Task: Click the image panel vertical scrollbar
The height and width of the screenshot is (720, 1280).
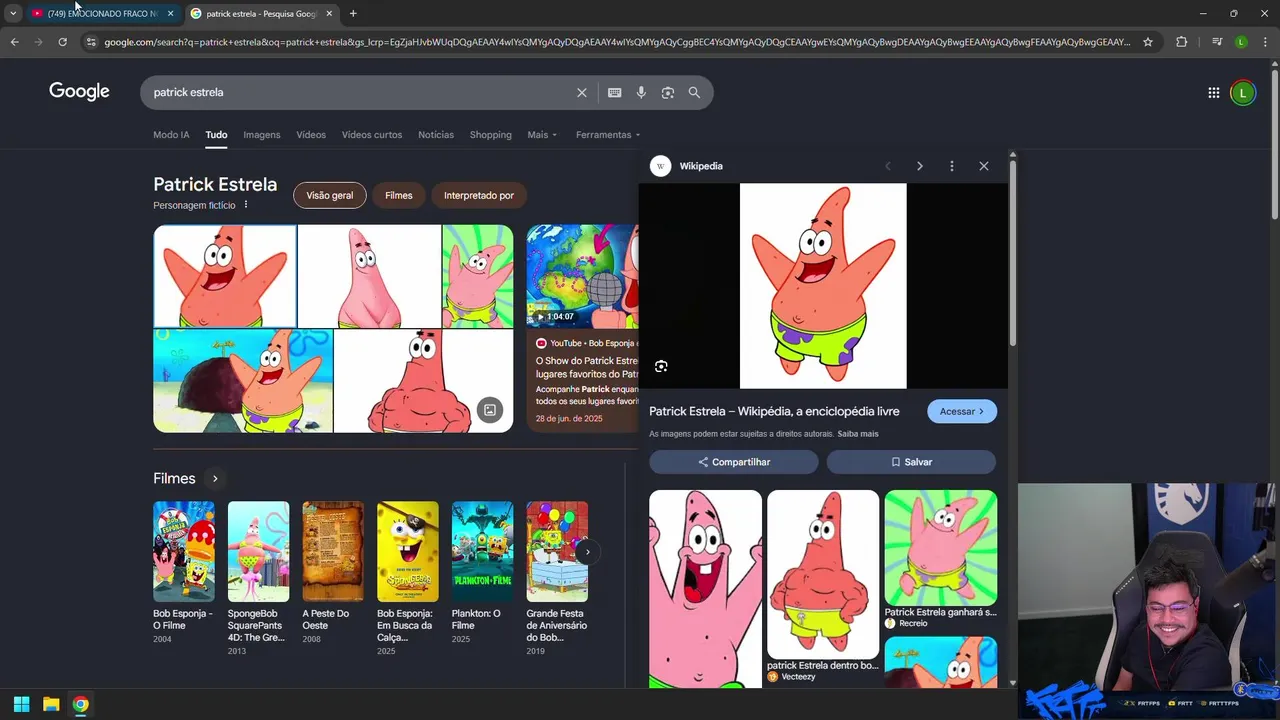Action: (x=1012, y=255)
